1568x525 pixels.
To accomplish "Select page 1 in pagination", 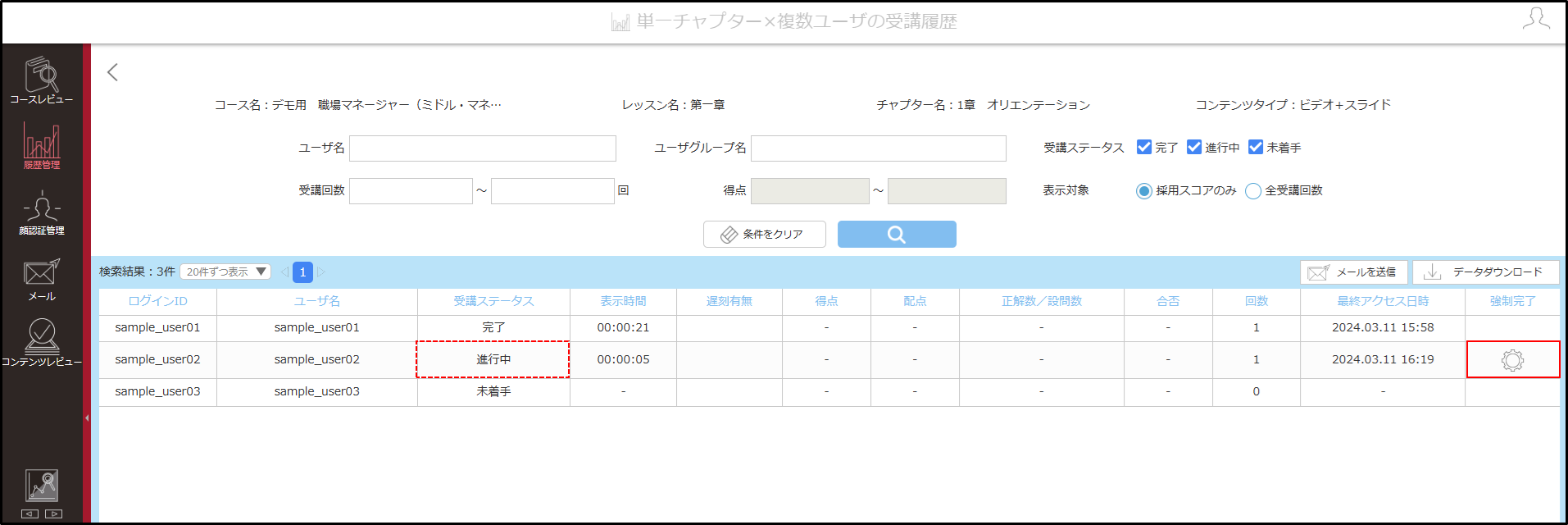I will coord(302,272).
